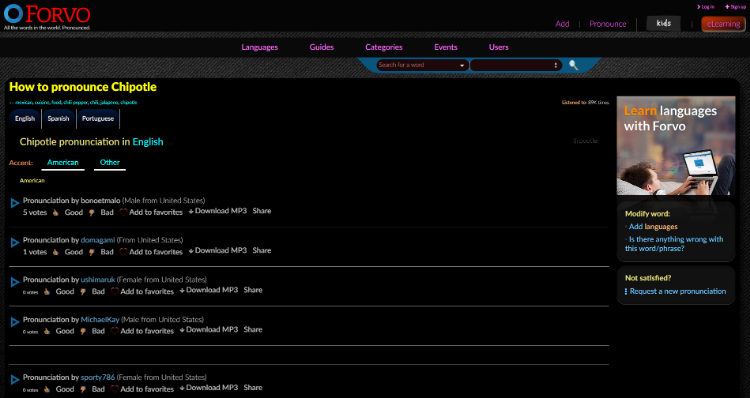Download MP3 of ushimaruk's pronunciation
The image size is (750, 398).
209,290
